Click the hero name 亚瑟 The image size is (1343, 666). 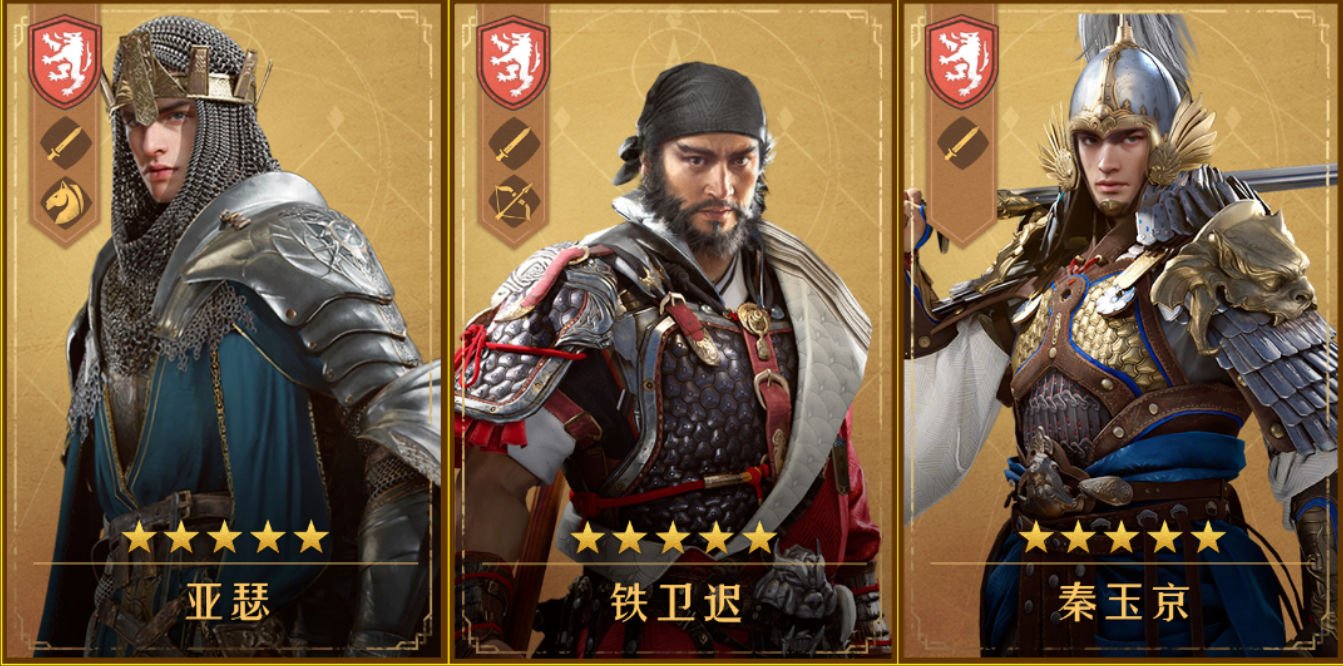(227, 602)
